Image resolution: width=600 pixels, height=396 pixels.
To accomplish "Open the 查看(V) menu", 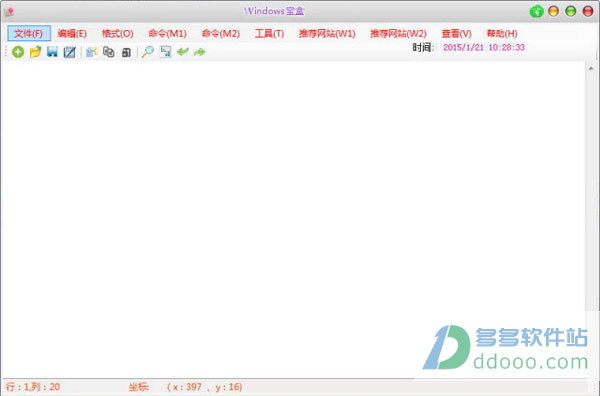I will (457, 34).
